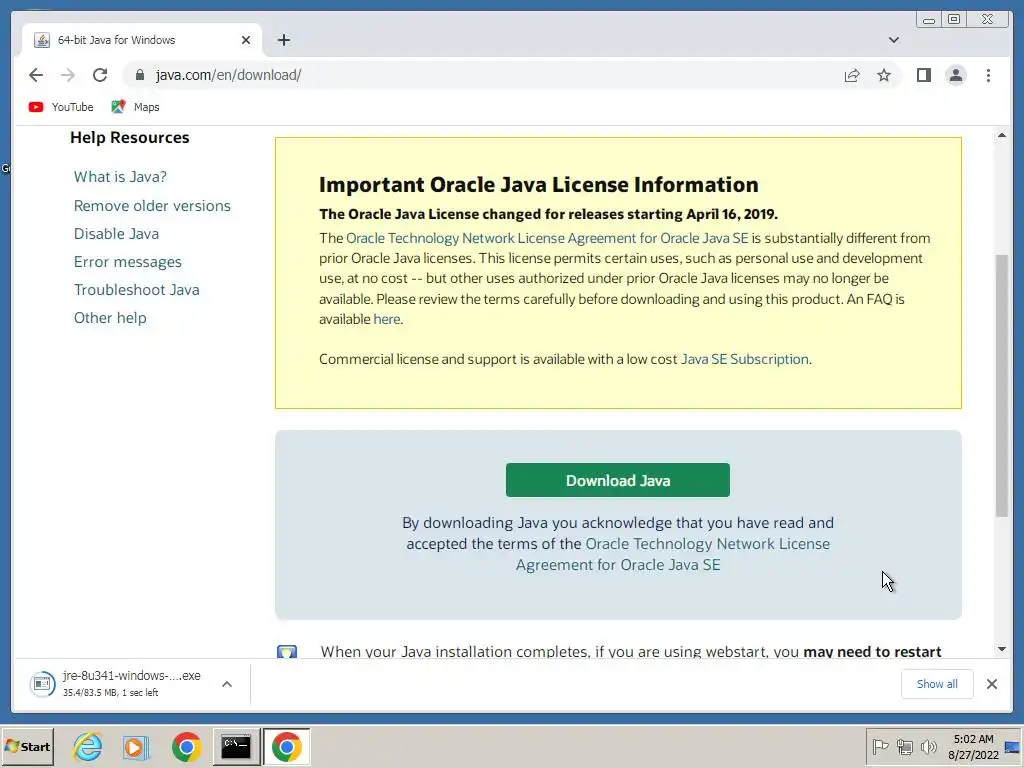1024x768 pixels.
Task: Click the forward navigation arrow
Action: pos(68,75)
